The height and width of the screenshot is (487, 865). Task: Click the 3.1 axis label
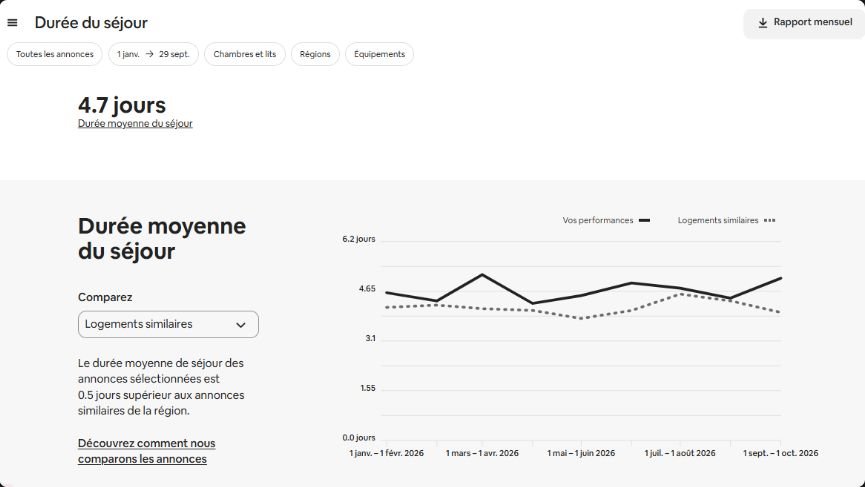(370, 338)
